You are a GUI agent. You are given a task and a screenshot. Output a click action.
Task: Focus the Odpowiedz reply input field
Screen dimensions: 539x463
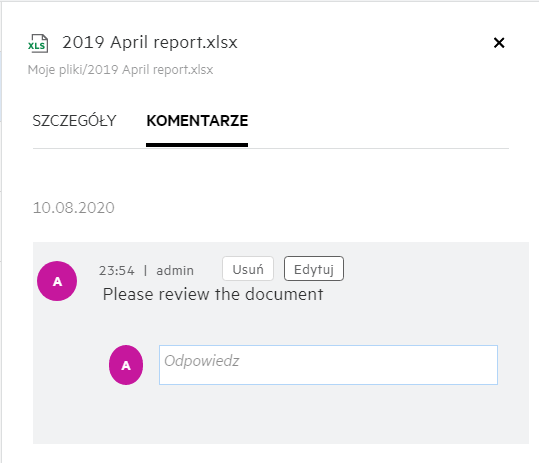(328, 365)
